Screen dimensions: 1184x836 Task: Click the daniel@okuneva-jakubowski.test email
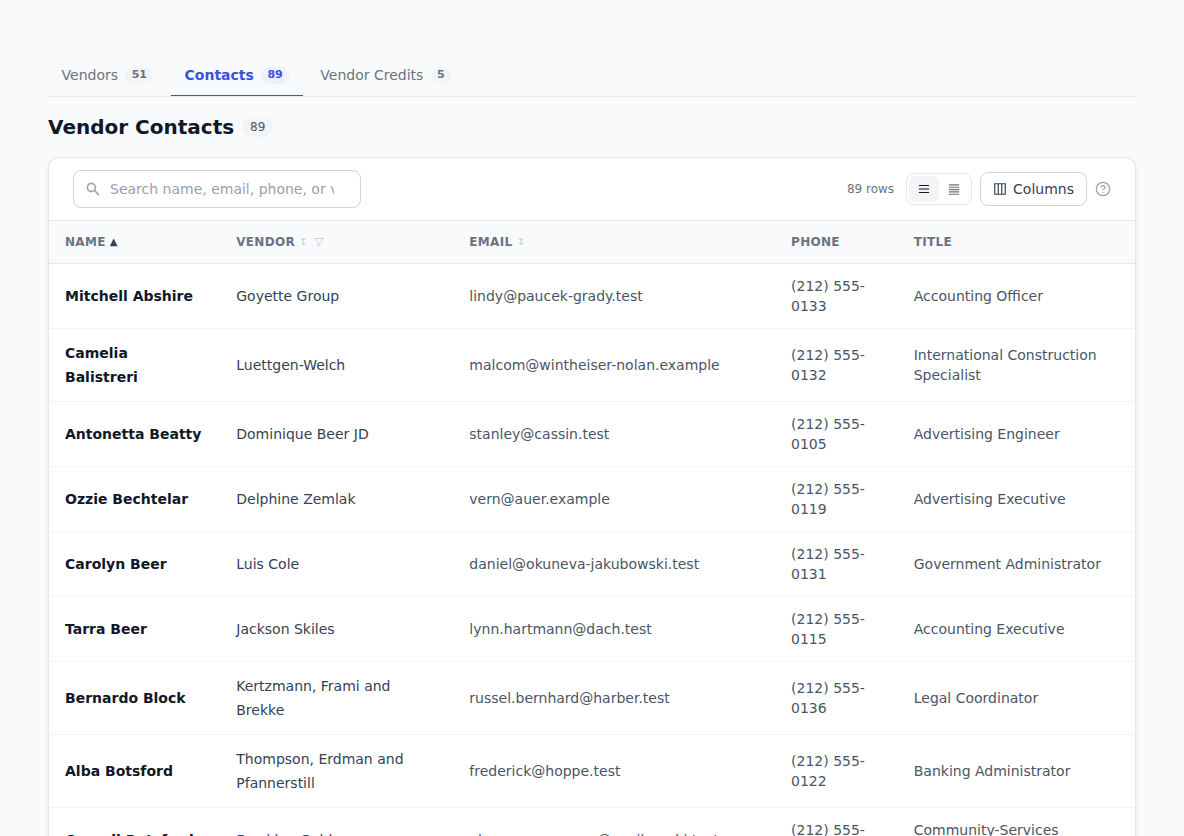(x=584, y=564)
